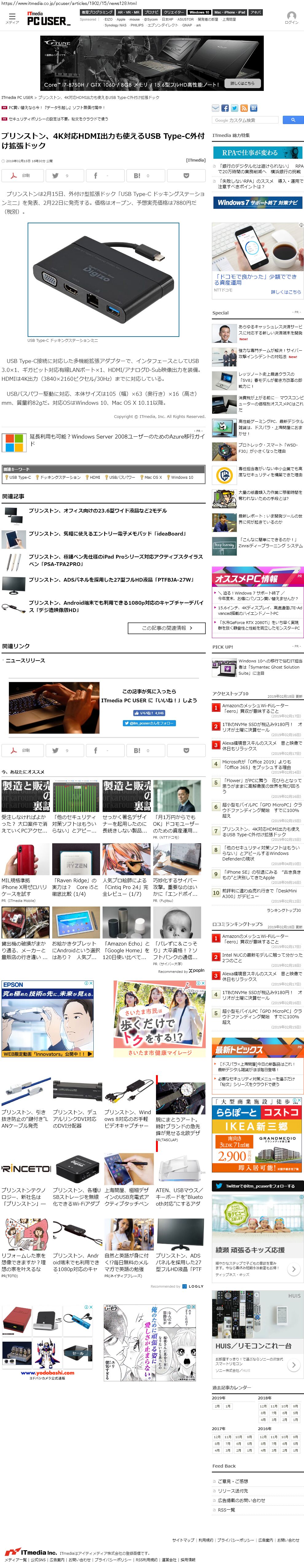Click the RSS一覧 link
The height and width of the screenshot is (1568, 304).
pos(227,1510)
